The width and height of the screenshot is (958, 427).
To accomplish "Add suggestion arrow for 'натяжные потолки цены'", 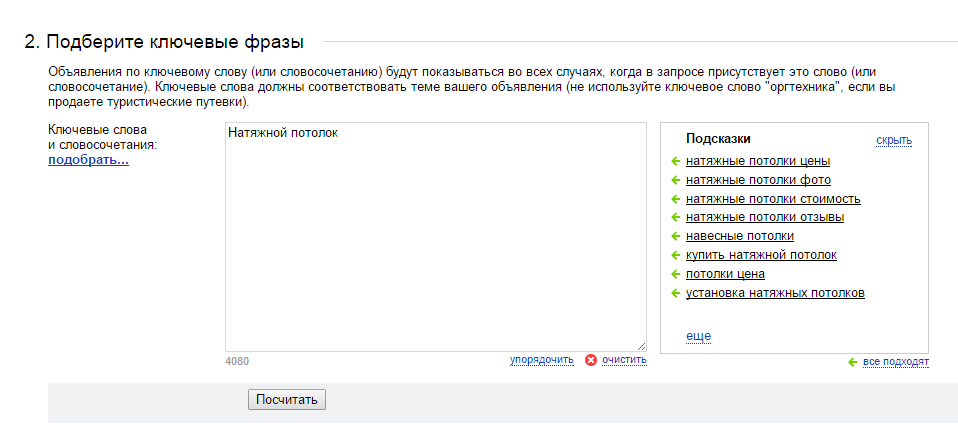I will (675, 161).
